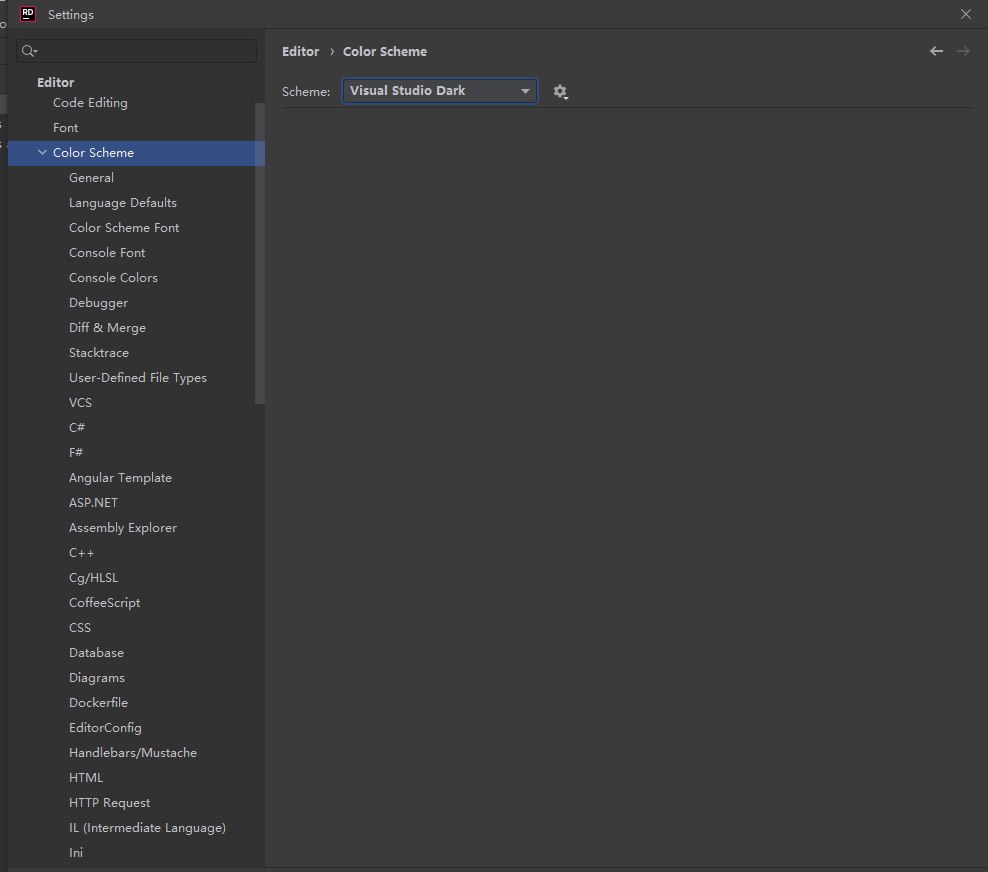Open the C# color scheme settings

tap(77, 427)
